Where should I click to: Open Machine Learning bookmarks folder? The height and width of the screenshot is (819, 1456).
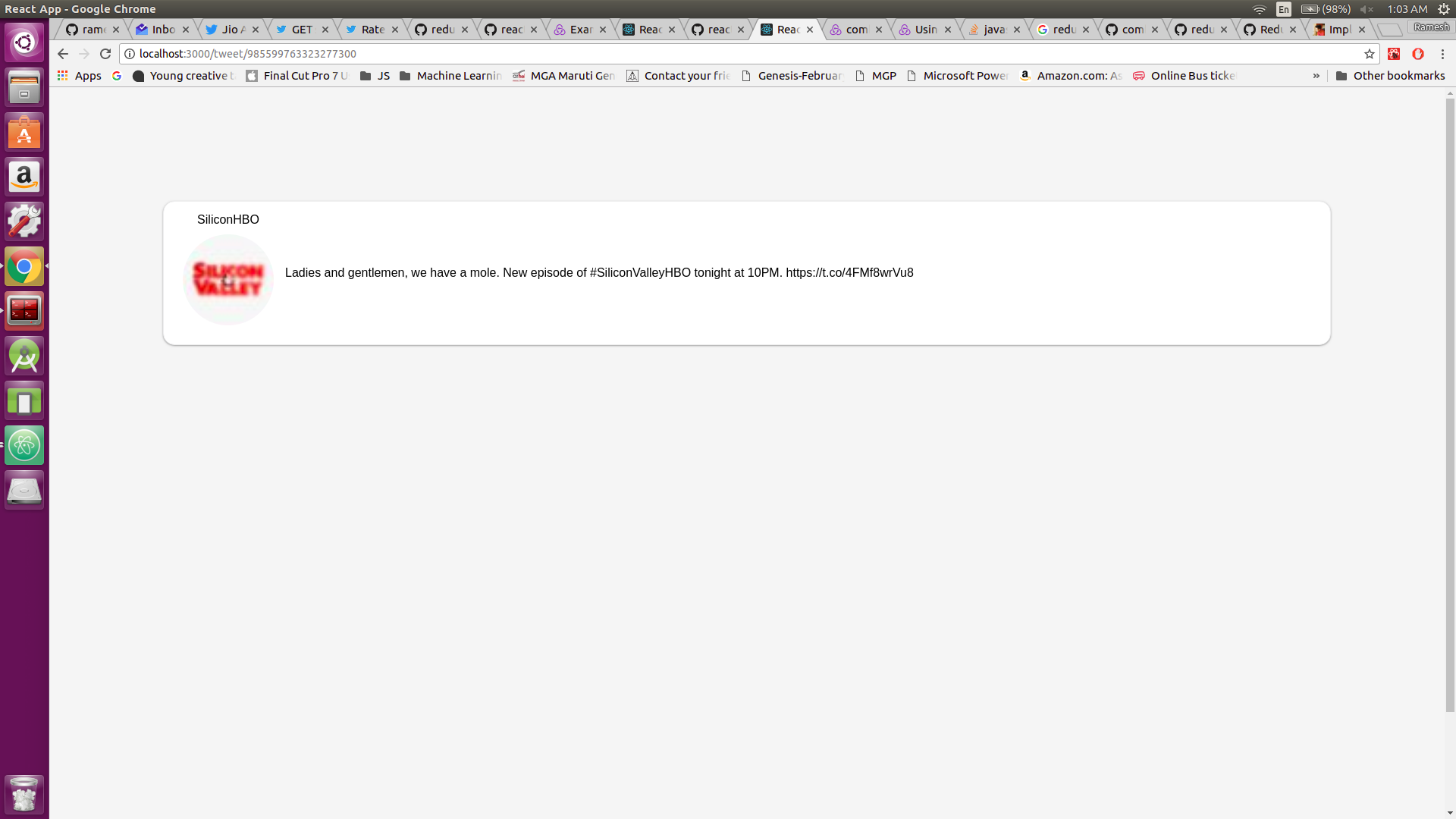450,76
